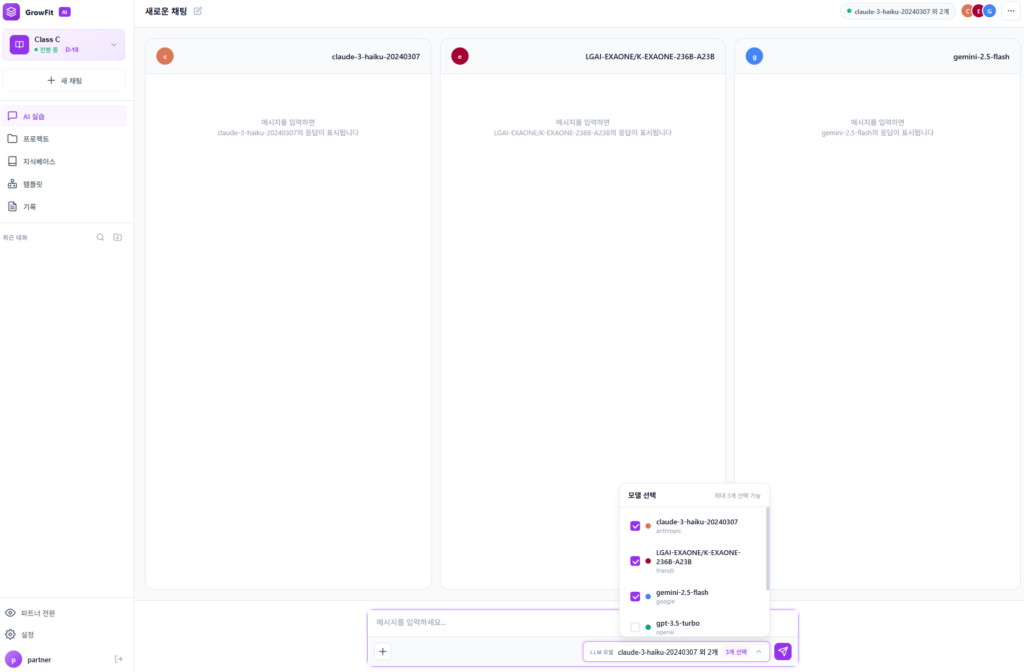Image resolution: width=1024 pixels, height=672 pixels.
Task: Click the 메시지를 입력하세요 input field
Action: tap(560, 622)
